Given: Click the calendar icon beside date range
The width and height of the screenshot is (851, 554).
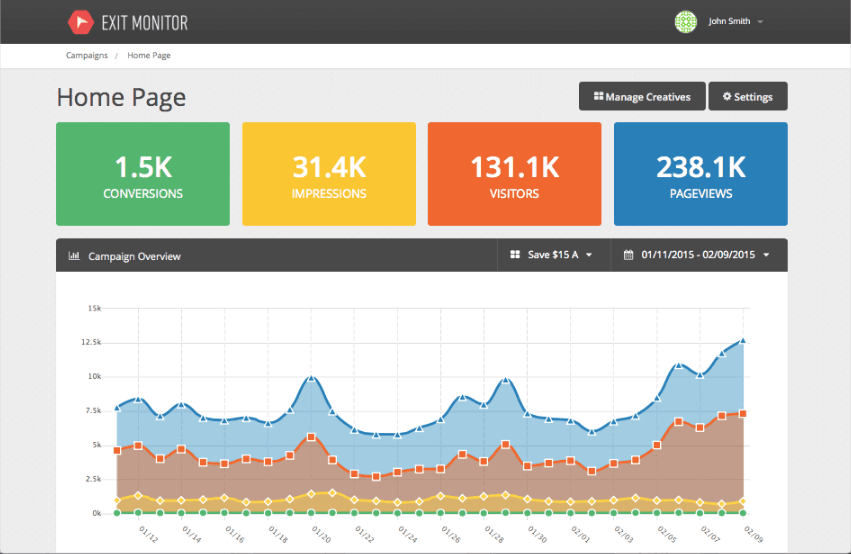Looking at the screenshot, I should click(629, 255).
